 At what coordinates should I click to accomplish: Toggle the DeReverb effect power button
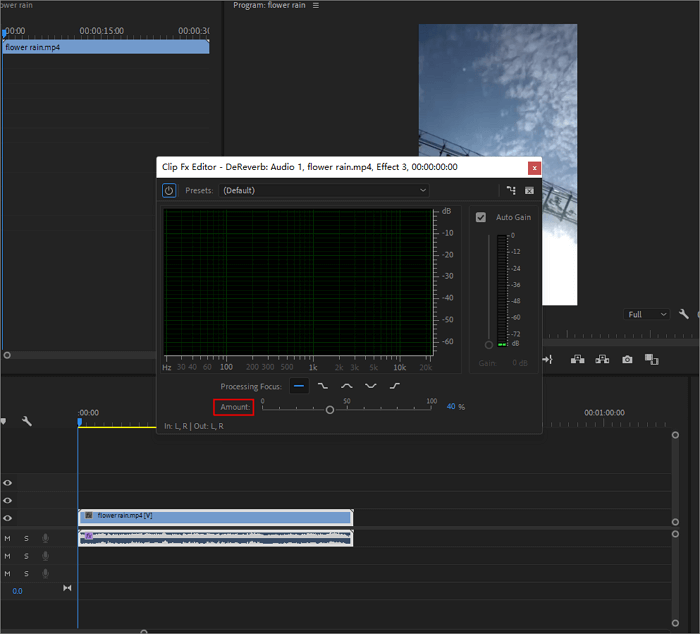tap(169, 191)
